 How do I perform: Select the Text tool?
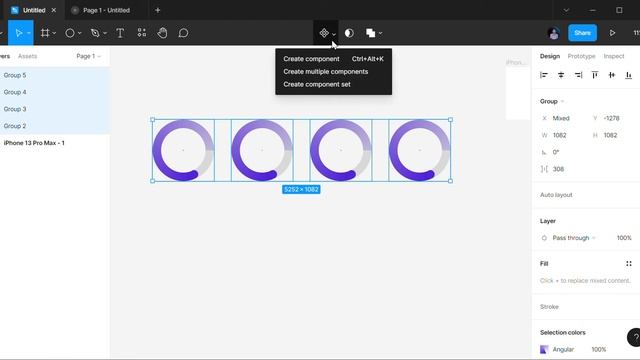click(120, 33)
